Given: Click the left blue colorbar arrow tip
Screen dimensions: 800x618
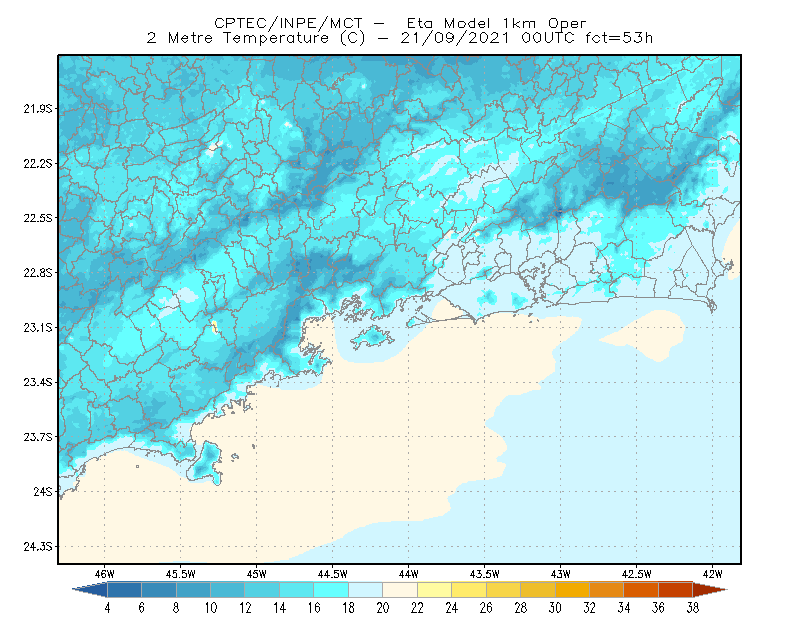Looking at the screenshot, I should 90,590.
